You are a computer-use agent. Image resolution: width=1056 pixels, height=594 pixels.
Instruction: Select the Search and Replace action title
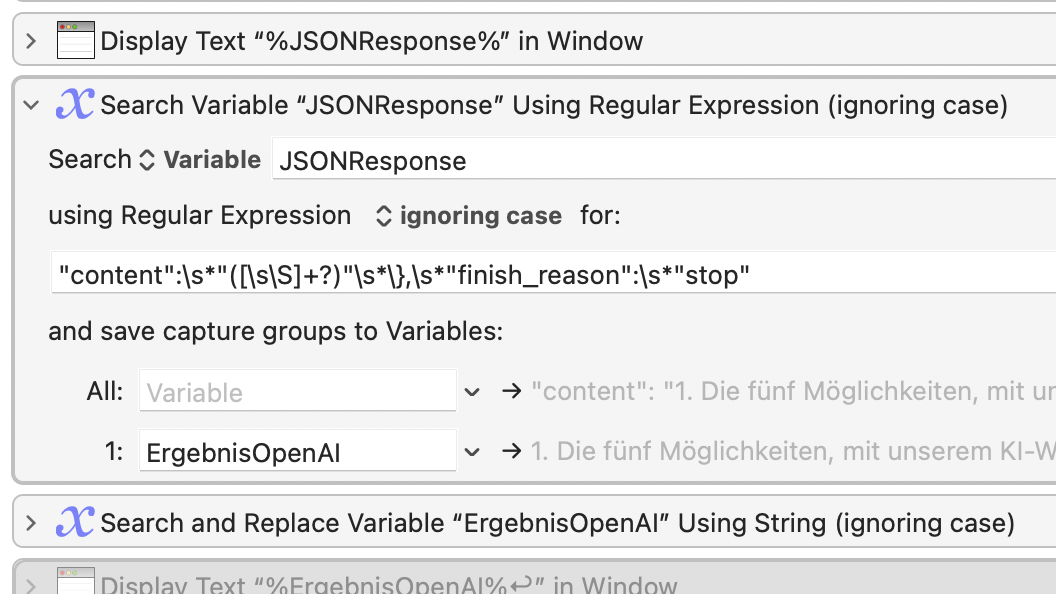point(558,523)
